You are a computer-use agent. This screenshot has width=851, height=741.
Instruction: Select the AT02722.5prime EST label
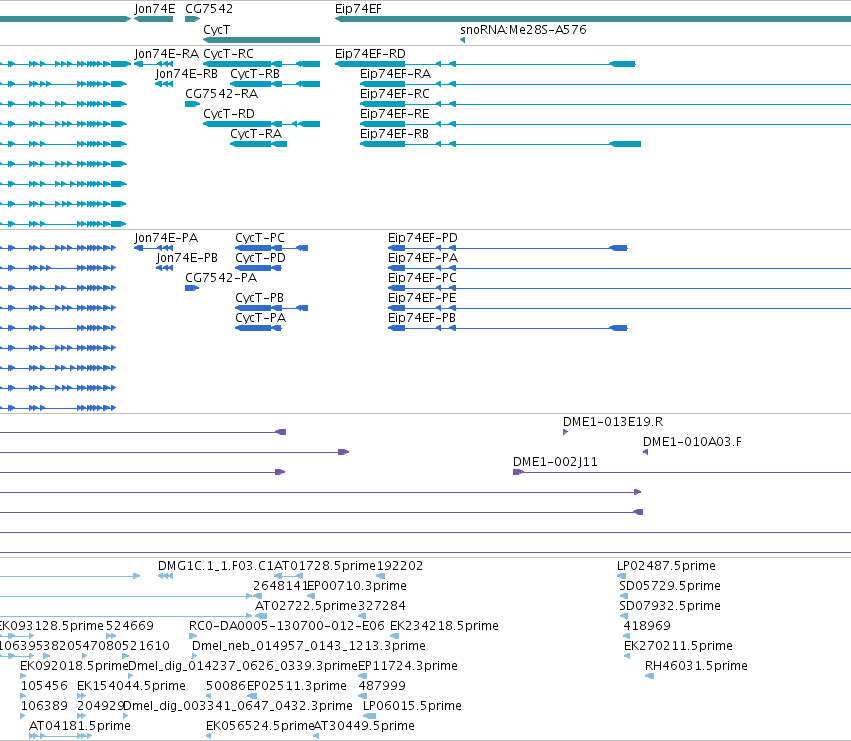(x=306, y=606)
